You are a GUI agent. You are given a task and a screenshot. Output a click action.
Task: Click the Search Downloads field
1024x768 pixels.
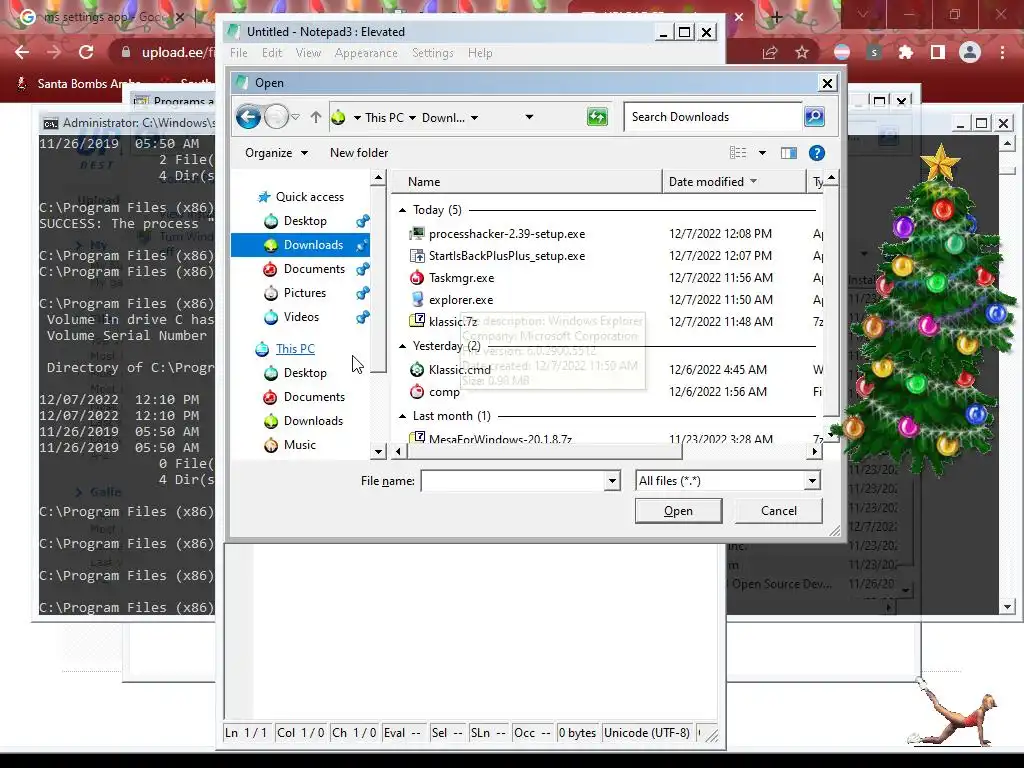(x=712, y=117)
